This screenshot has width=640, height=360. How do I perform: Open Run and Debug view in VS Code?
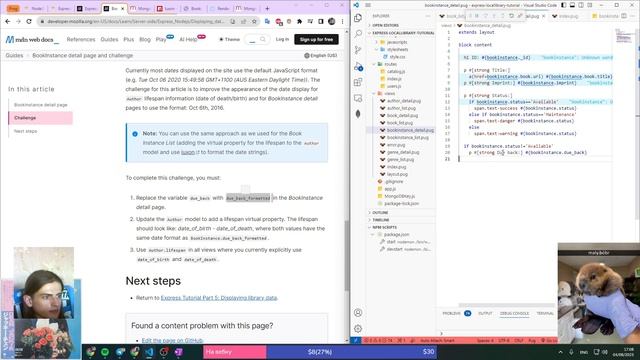click(358, 66)
